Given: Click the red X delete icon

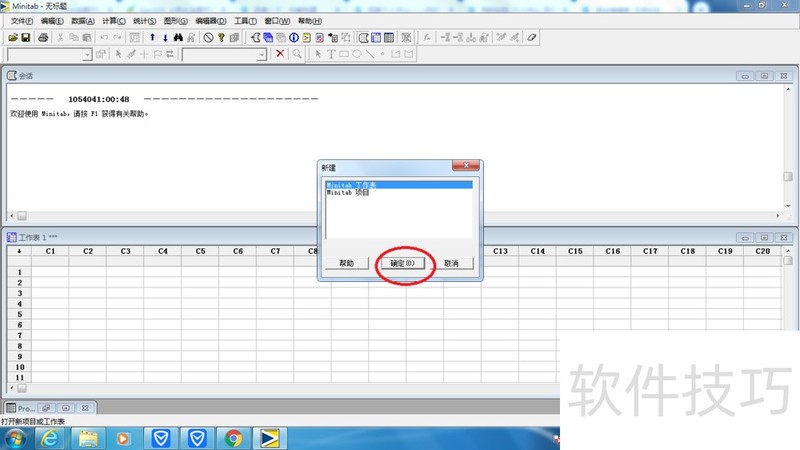Looking at the screenshot, I should [280, 54].
